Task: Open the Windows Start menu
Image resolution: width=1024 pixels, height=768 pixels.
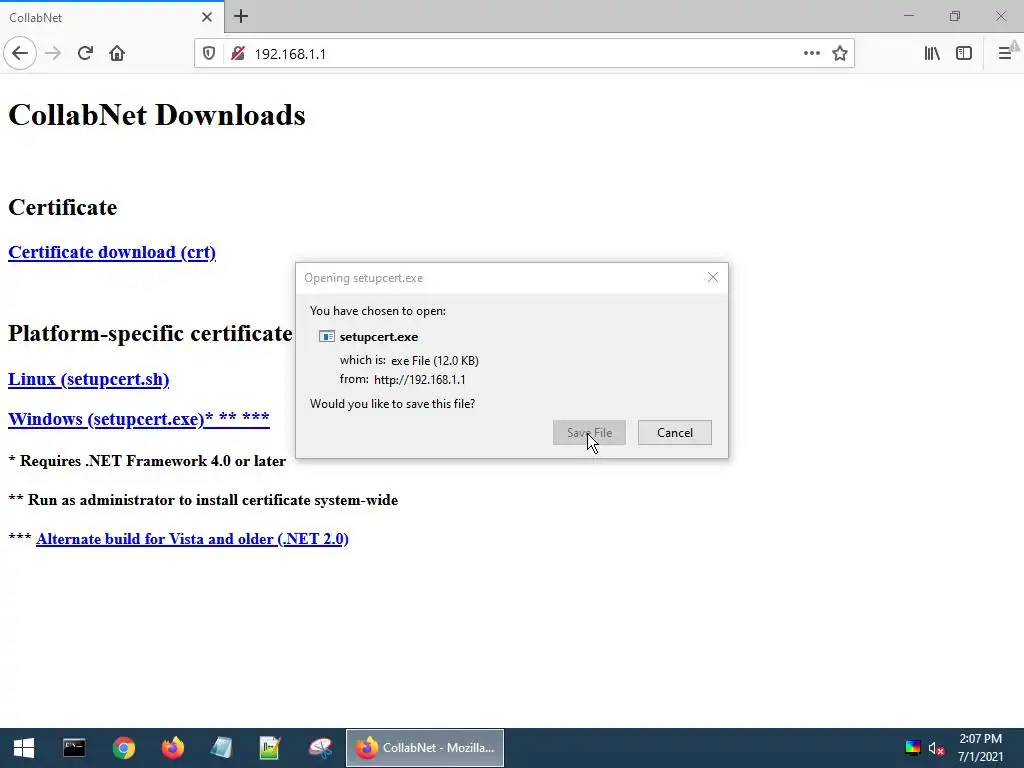Action: [24, 748]
